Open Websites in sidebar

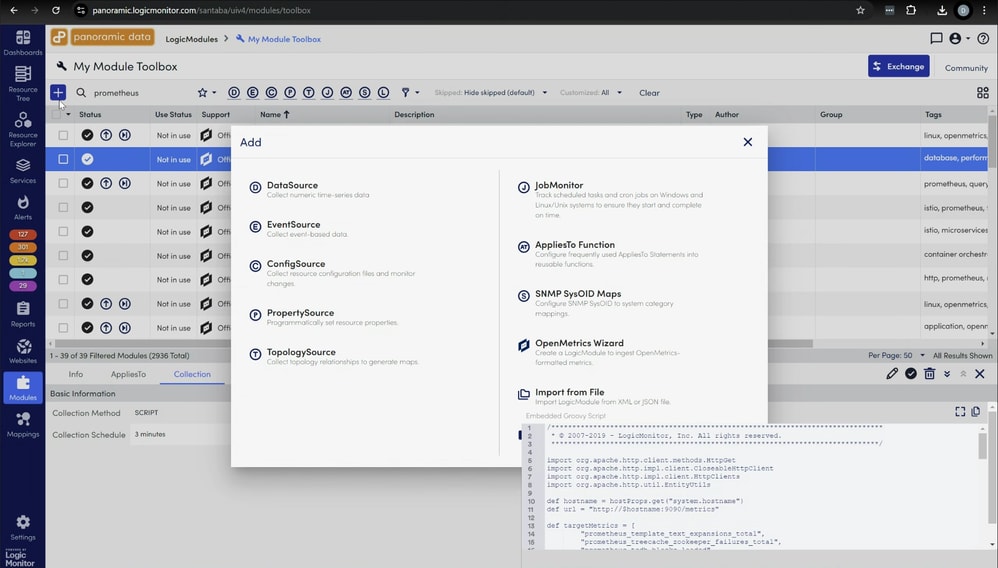tap(23, 351)
